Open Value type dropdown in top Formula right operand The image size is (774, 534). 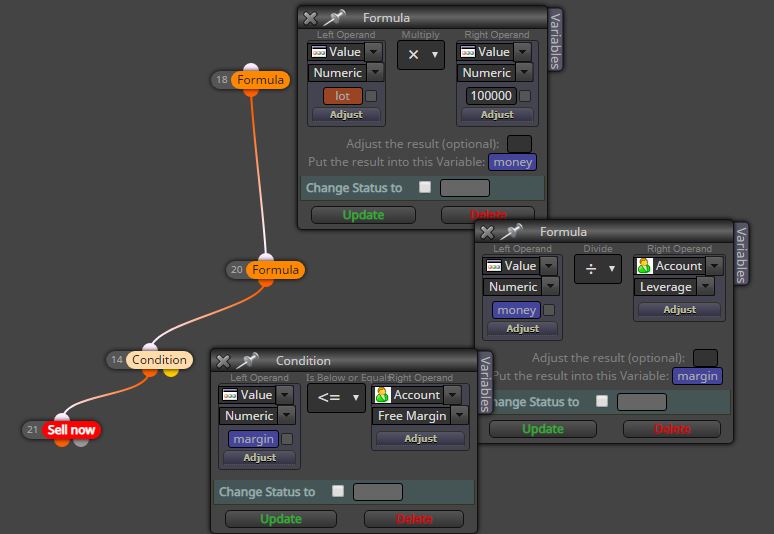point(523,51)
